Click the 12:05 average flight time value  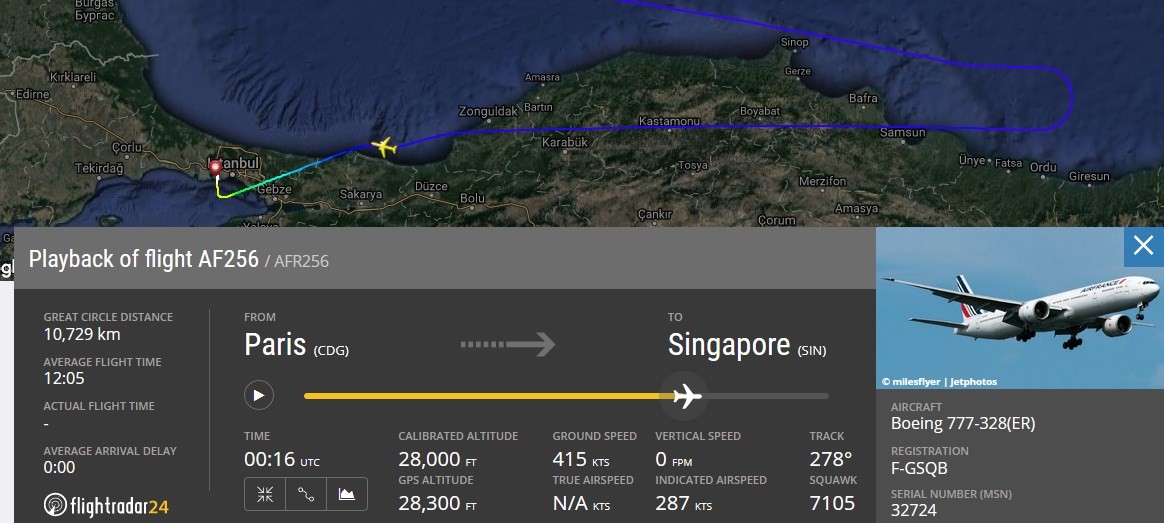[64, 378]
